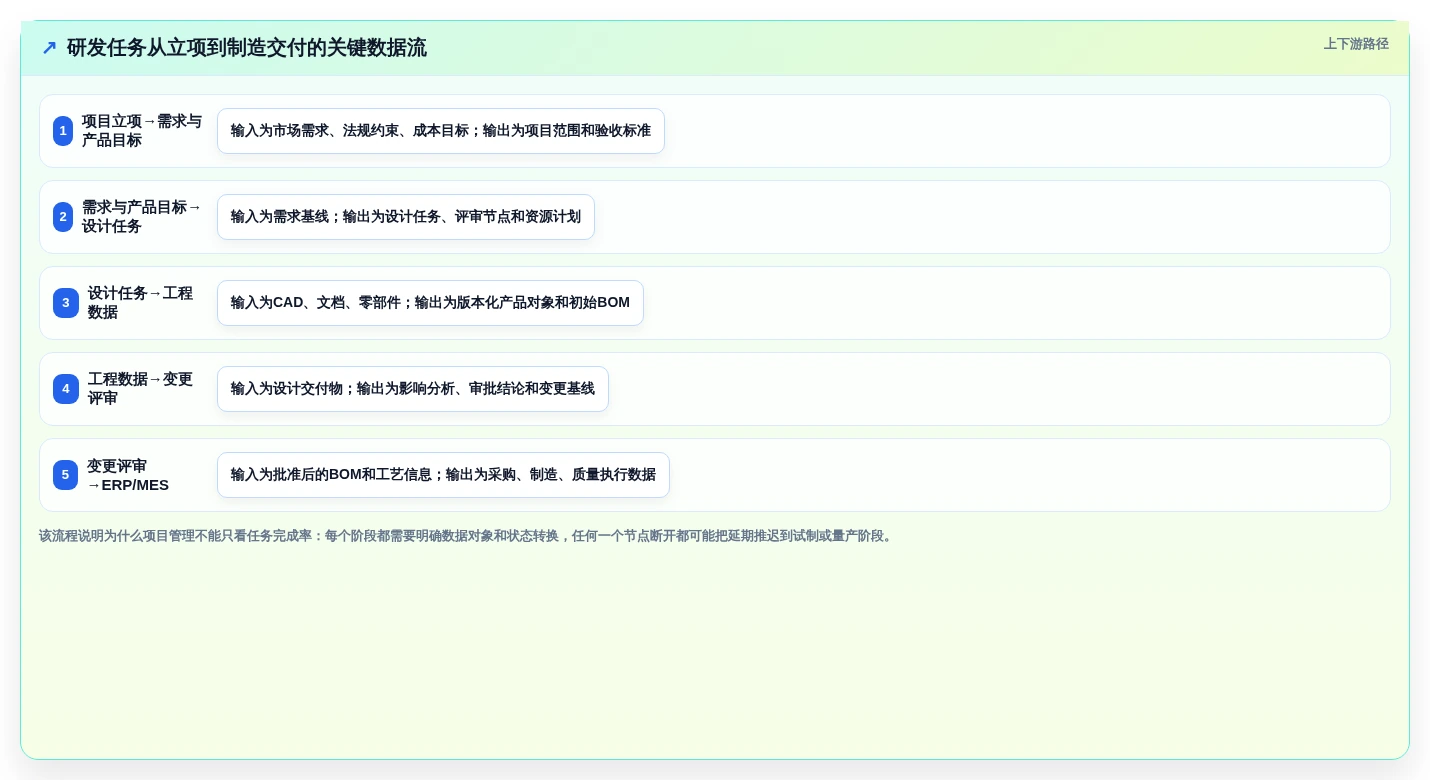The image size is (1430, 780).
Task: Click the box 输入为市场需求、法规约束、成本目标
Action: point(441,131)
